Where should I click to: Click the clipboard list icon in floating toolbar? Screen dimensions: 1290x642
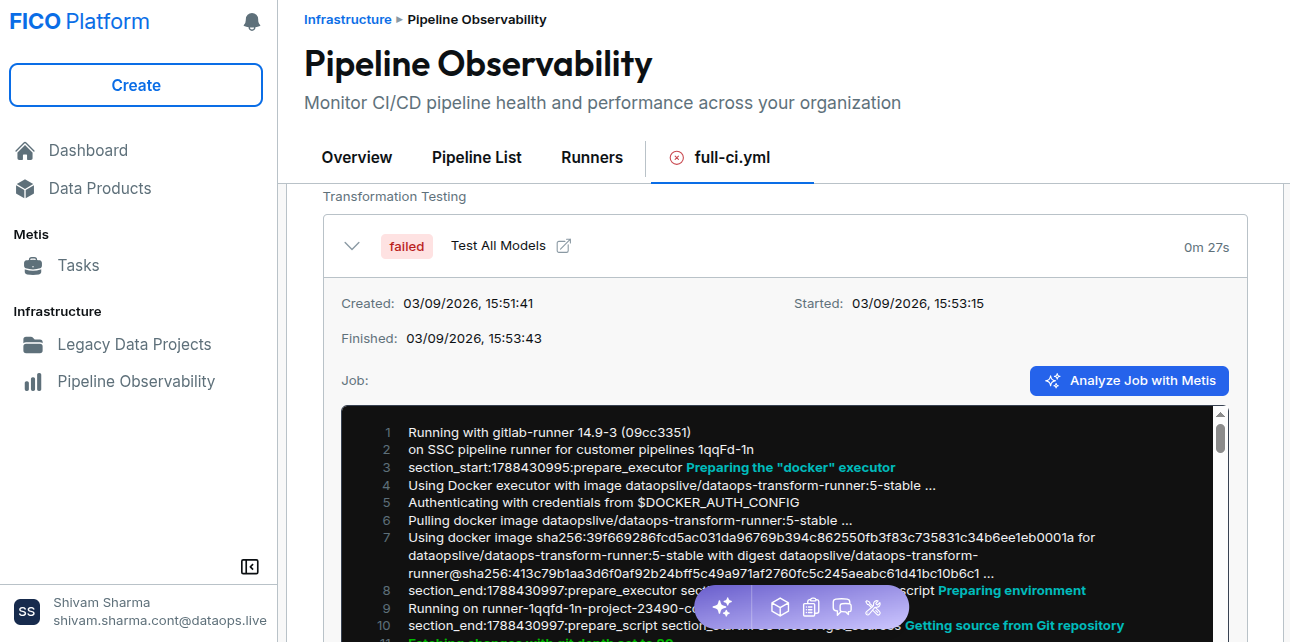[811, 607]
